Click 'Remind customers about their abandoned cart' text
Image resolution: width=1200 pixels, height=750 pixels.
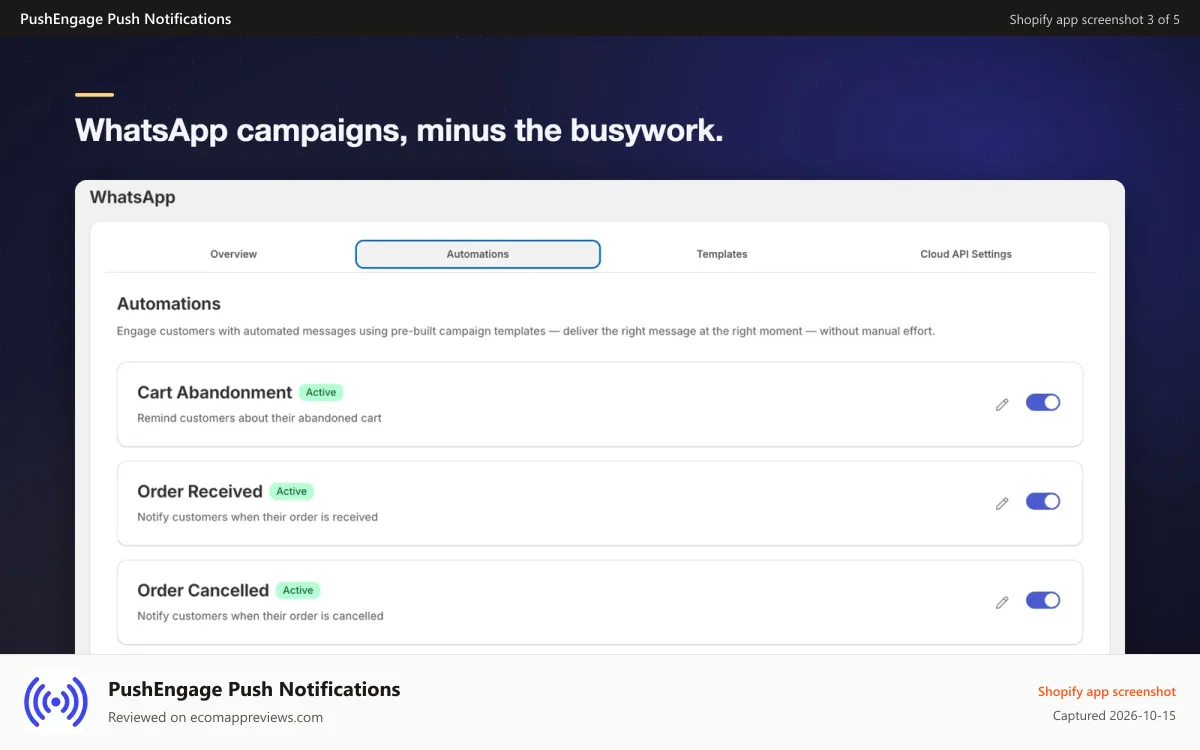259,418
